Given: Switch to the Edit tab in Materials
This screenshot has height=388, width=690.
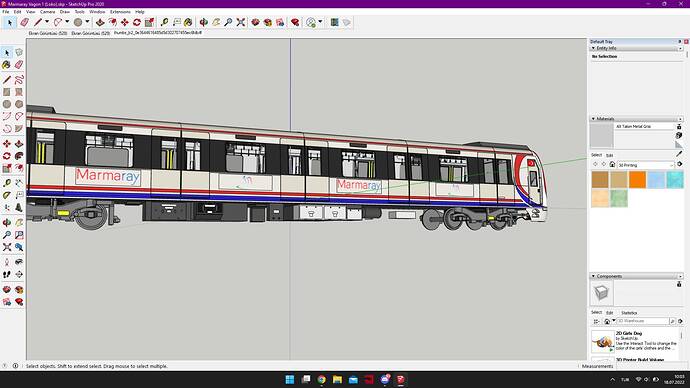Looking at the screenshot, I should click(609, 155).
